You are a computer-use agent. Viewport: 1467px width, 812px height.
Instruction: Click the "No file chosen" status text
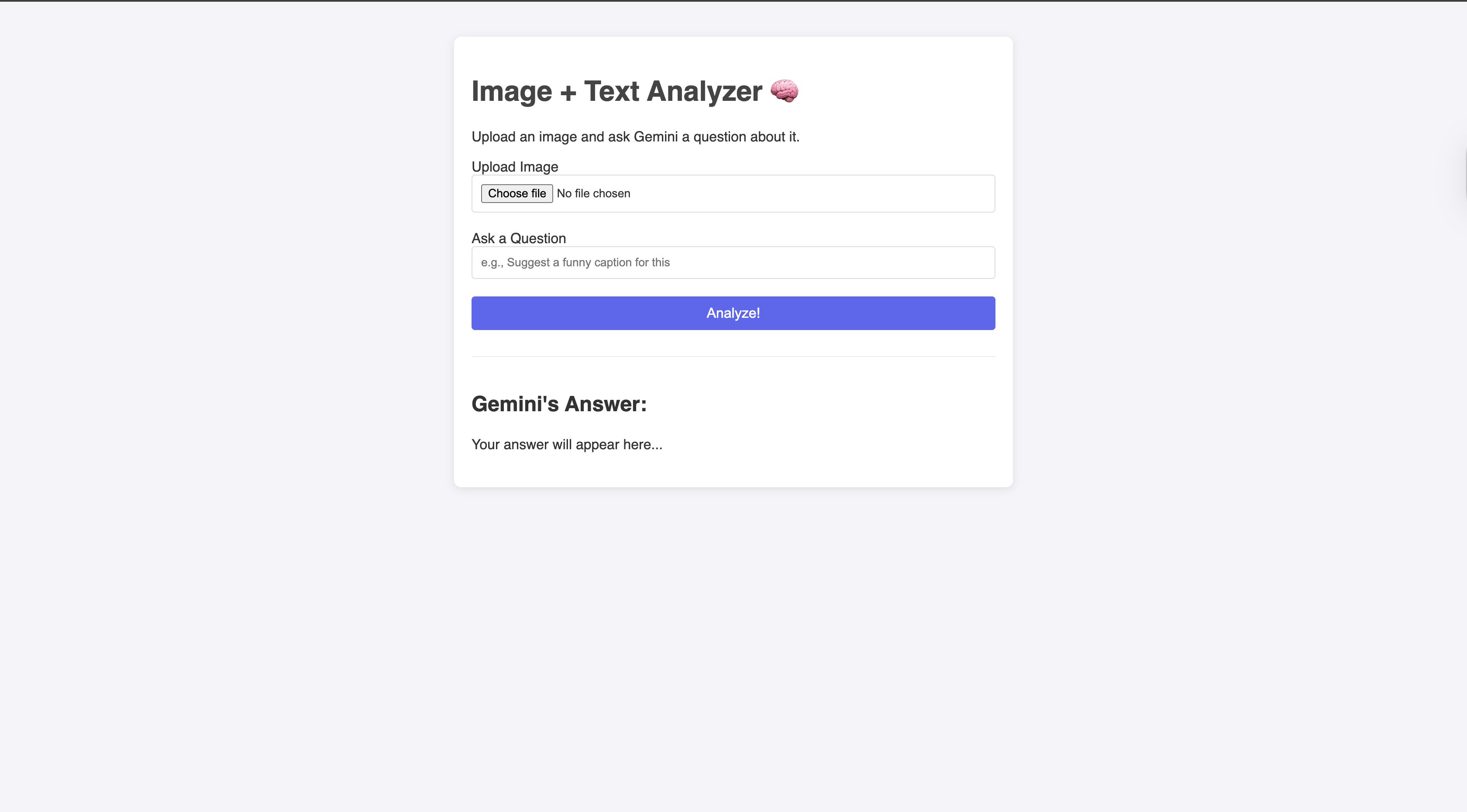coord(593,193)
